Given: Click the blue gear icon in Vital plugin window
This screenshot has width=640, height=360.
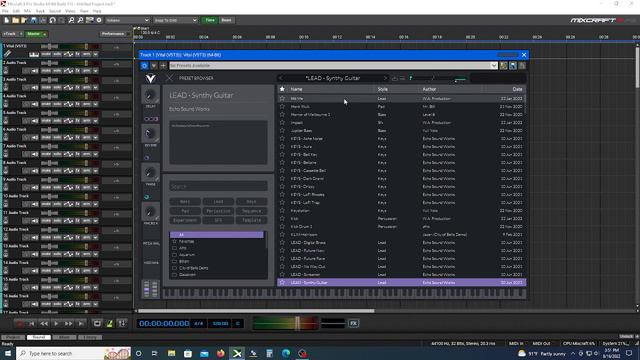Looking at the screenshot, I should [144, 65].
